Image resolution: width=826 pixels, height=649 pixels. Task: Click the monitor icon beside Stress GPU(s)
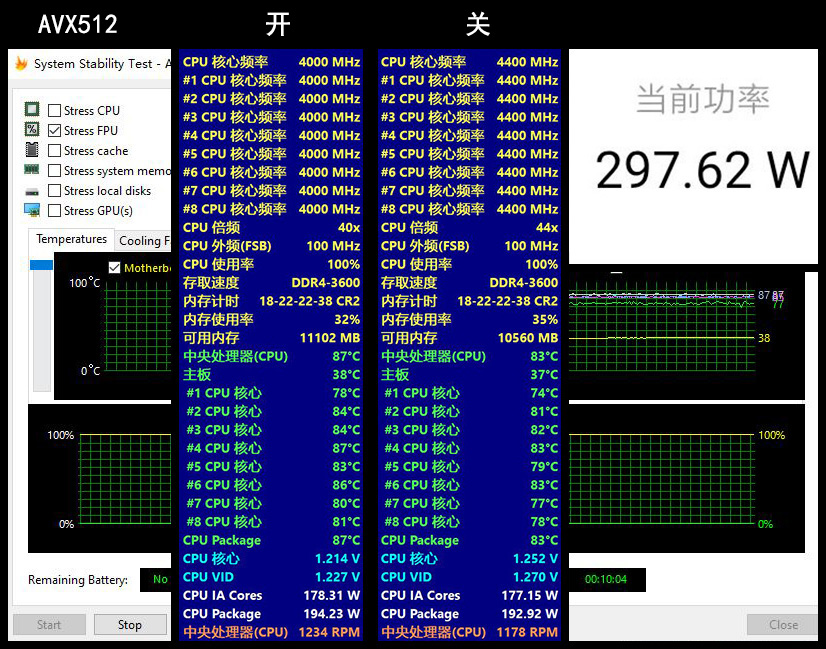pos(32,210)
